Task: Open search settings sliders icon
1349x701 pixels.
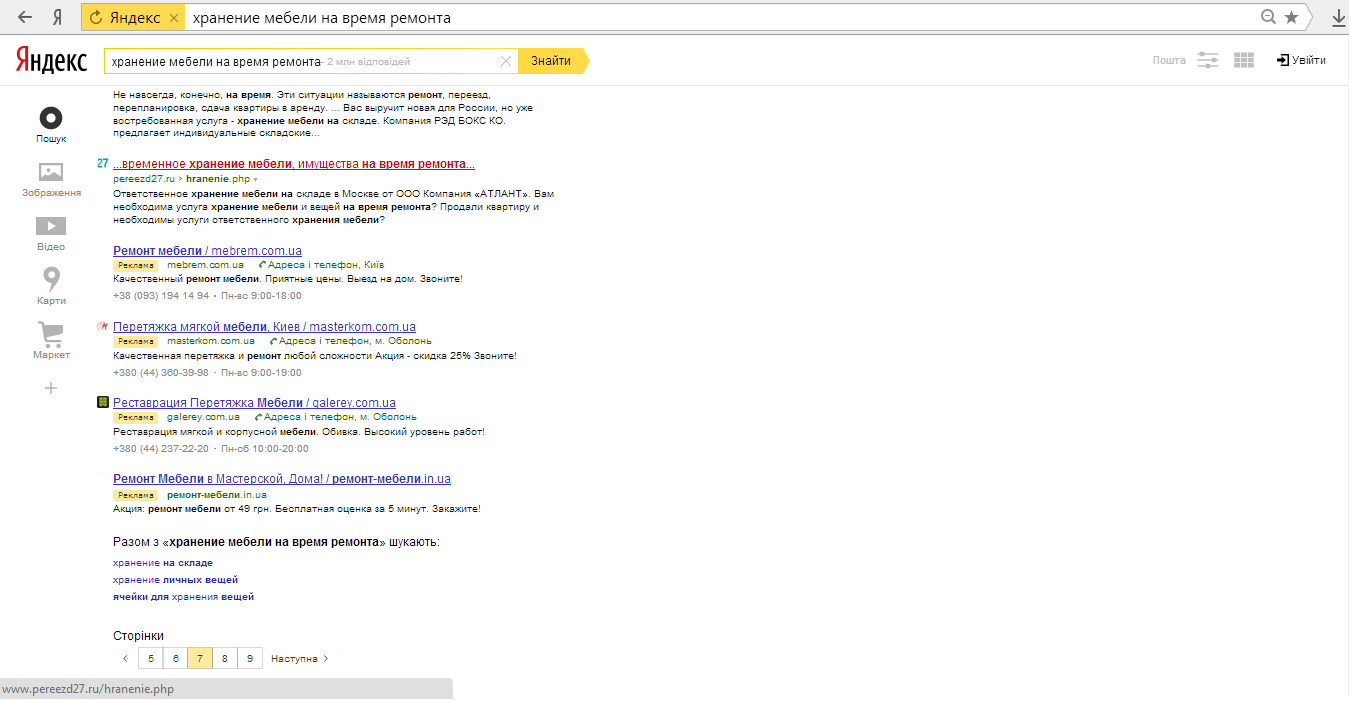Action: pos(1208,60)
